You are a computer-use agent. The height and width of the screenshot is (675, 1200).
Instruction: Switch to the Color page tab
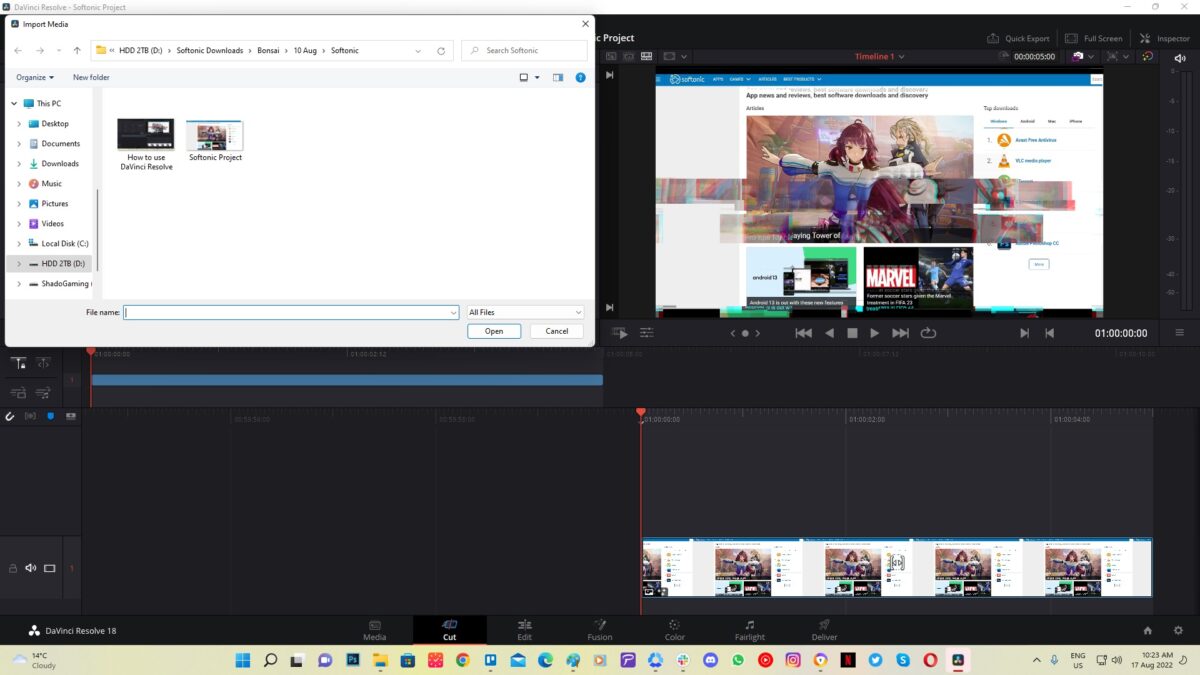tap(675, 629)
